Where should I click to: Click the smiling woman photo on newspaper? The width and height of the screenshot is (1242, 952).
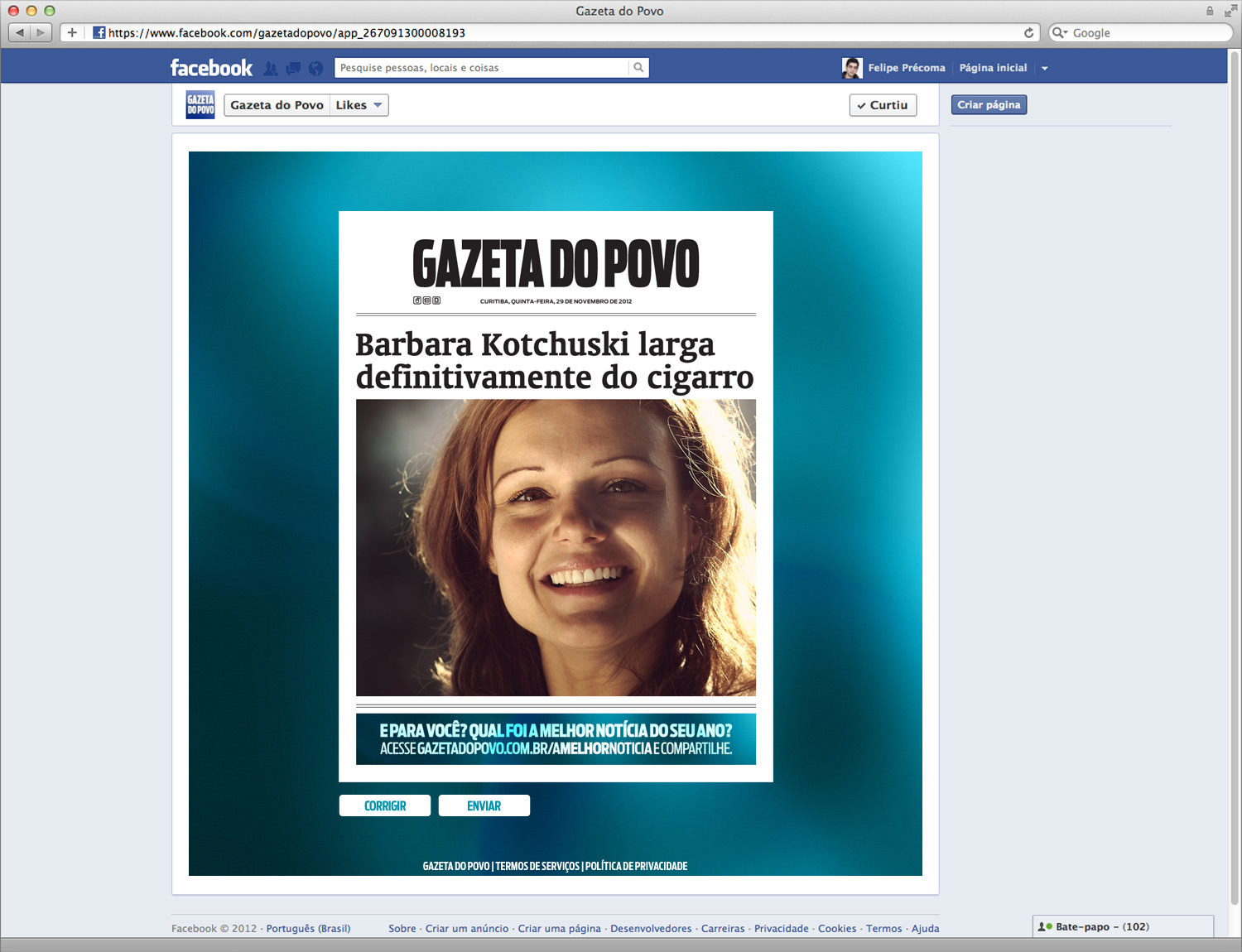click(556, 547)
